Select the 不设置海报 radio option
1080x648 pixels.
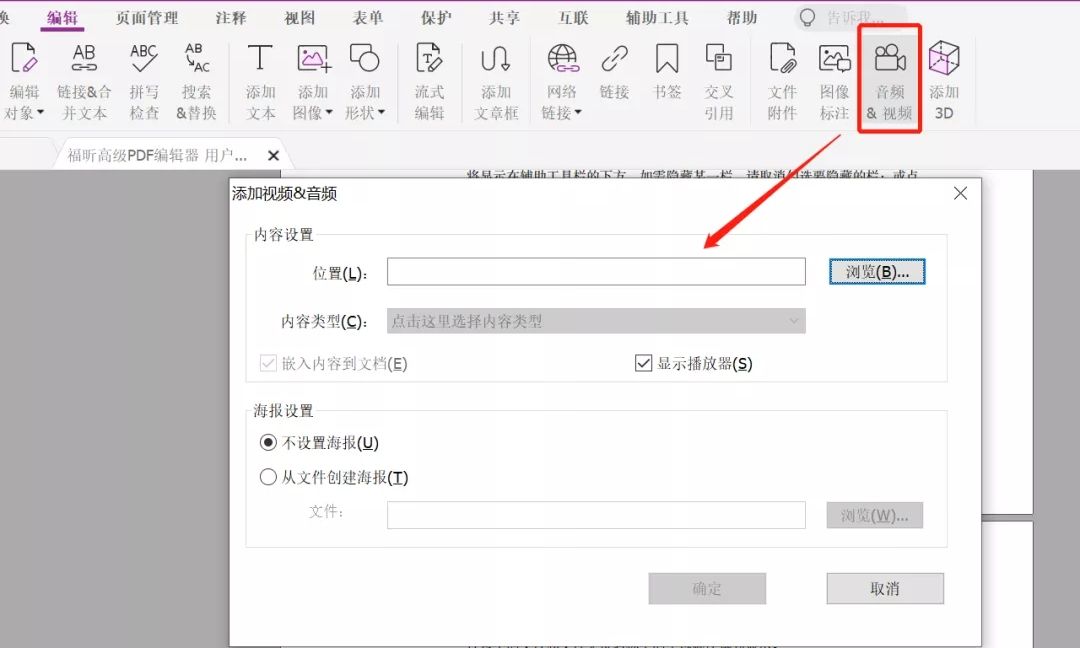tap(266, 444)
